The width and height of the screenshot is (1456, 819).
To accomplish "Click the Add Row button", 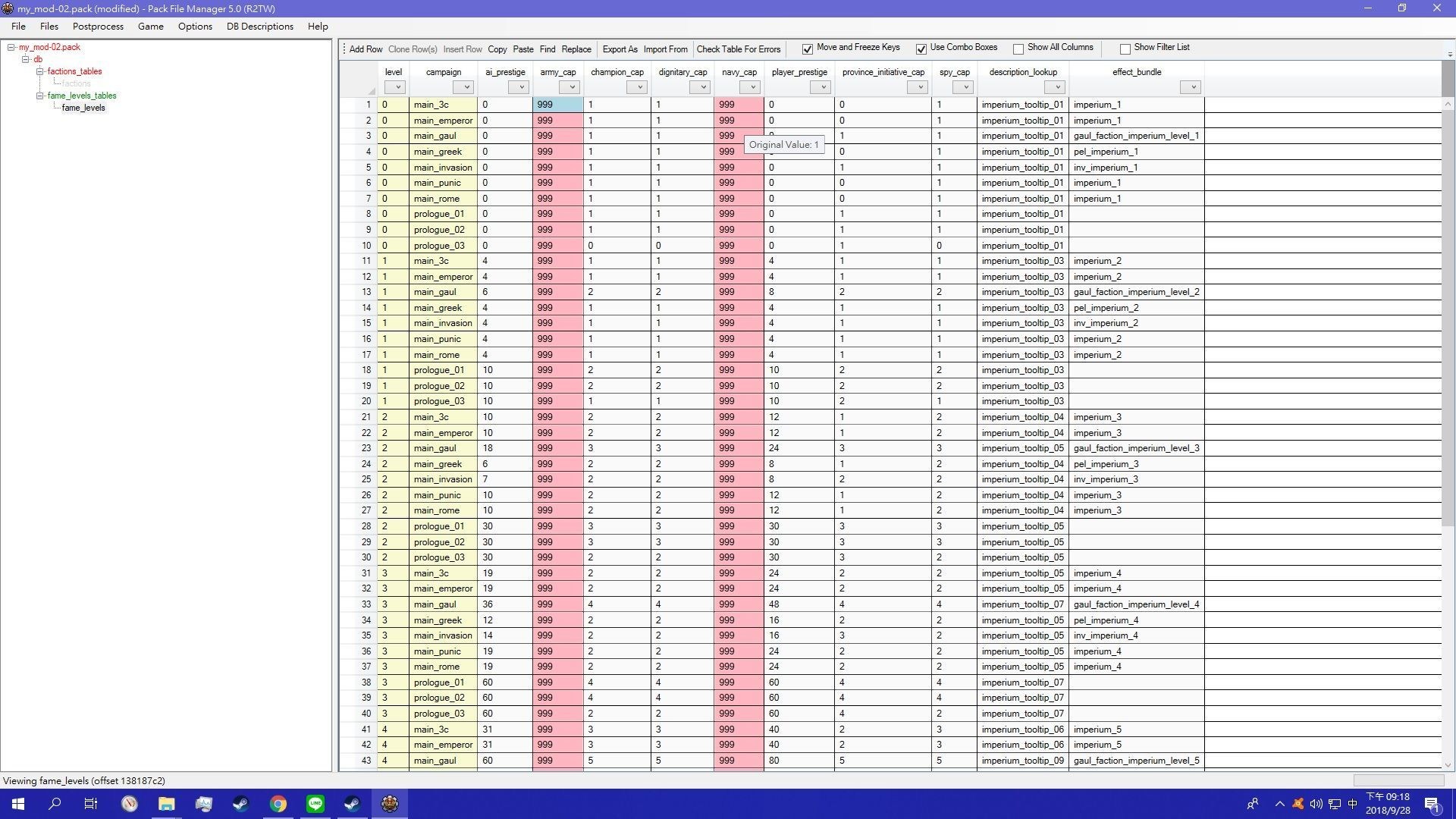I will (x=366, y=49).
